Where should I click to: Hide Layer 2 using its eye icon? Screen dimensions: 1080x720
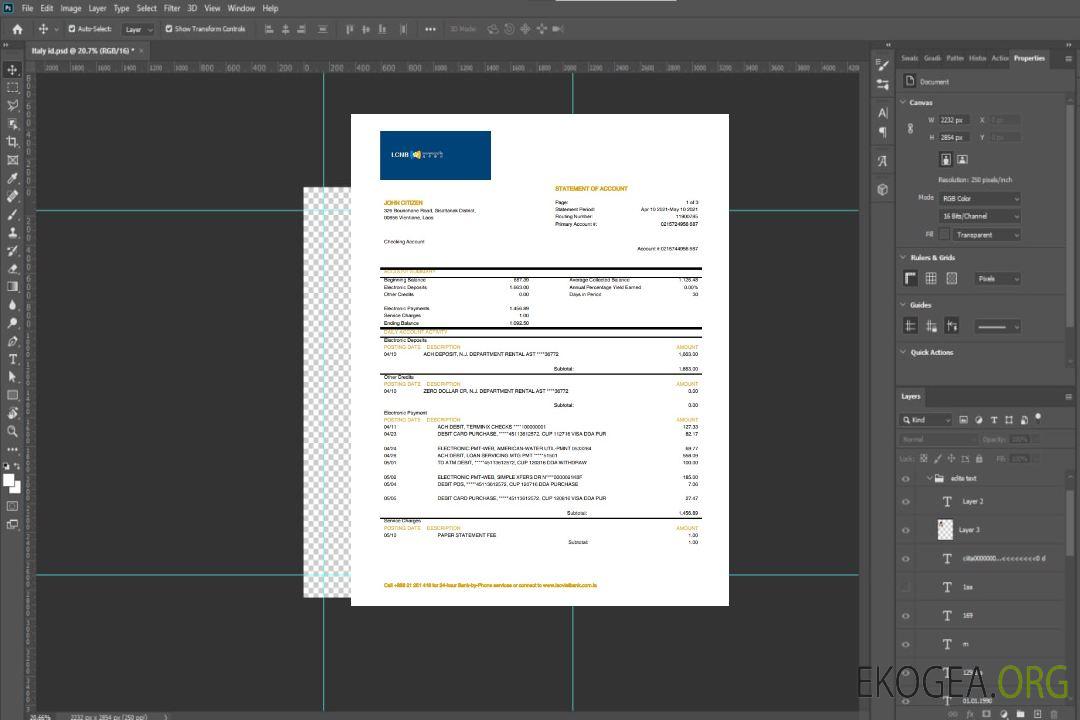click(x=906, y=502)
